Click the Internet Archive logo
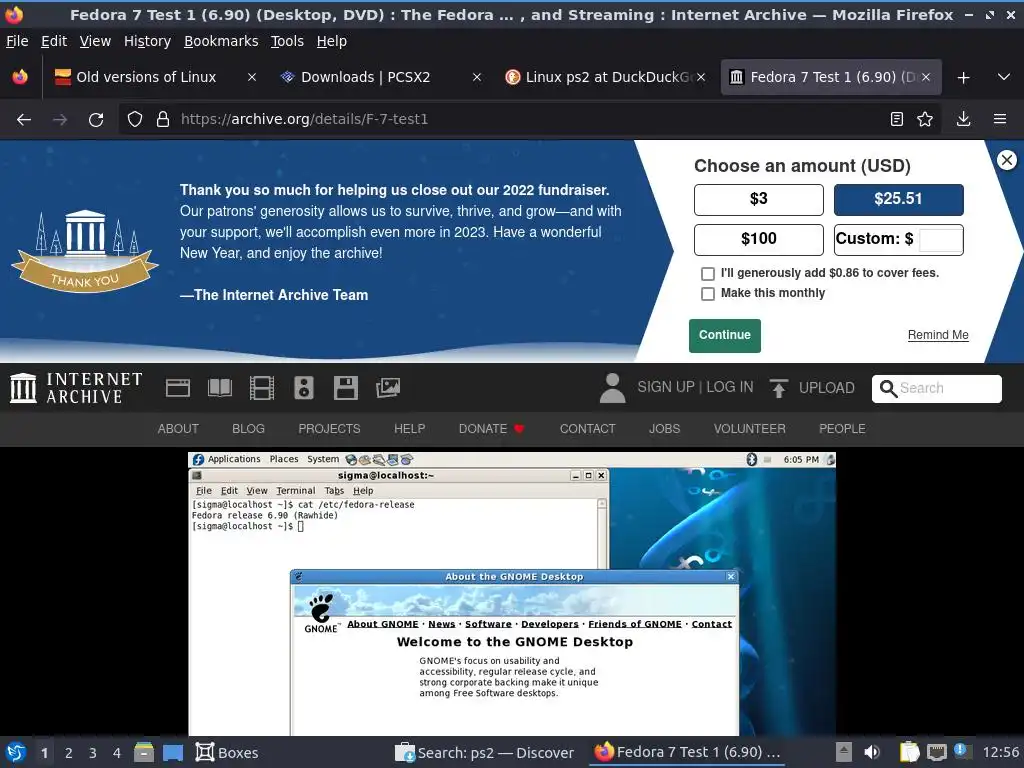 pyautogui.click(x=76, y=388)
